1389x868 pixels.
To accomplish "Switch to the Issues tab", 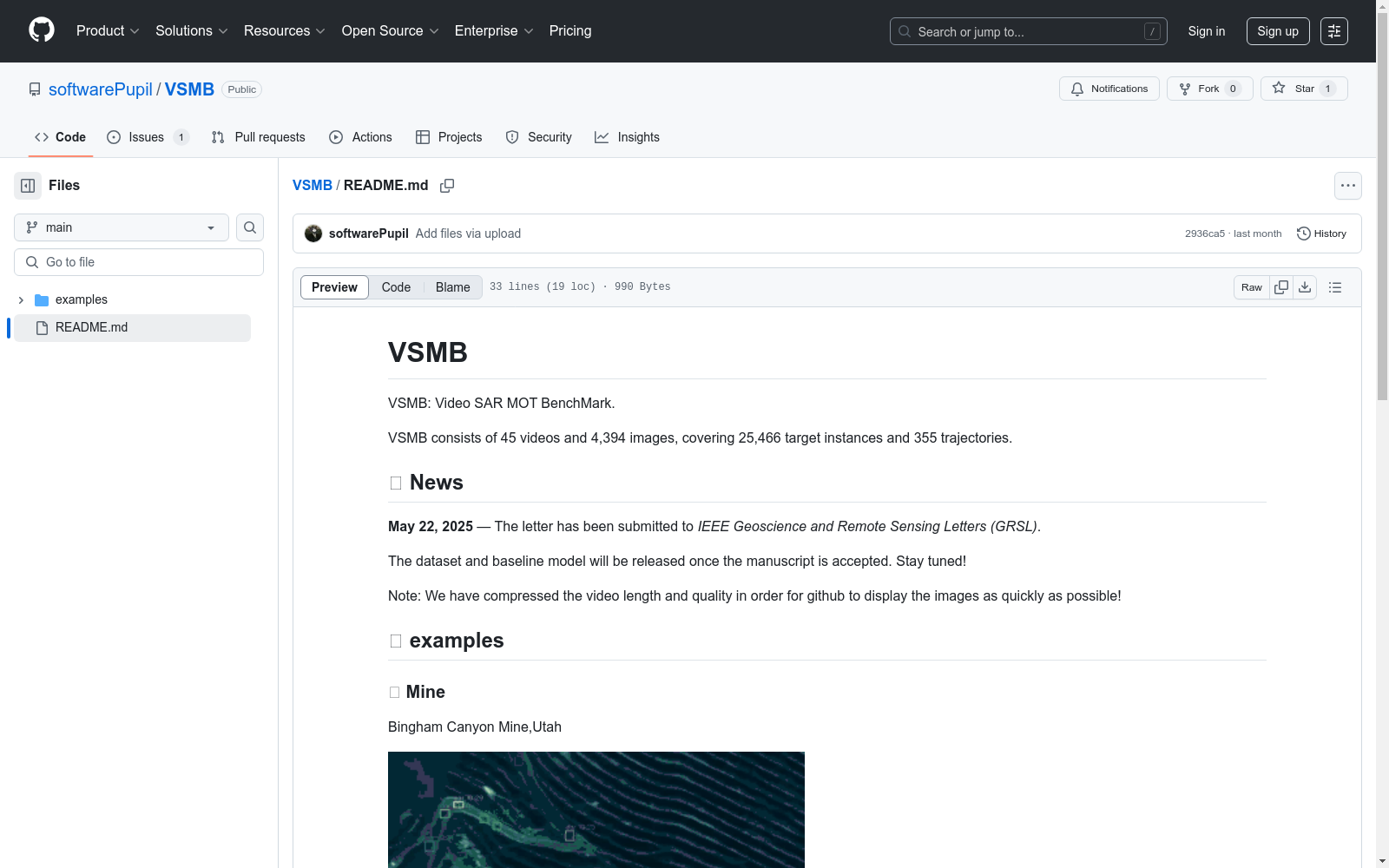I will point(148,137).
